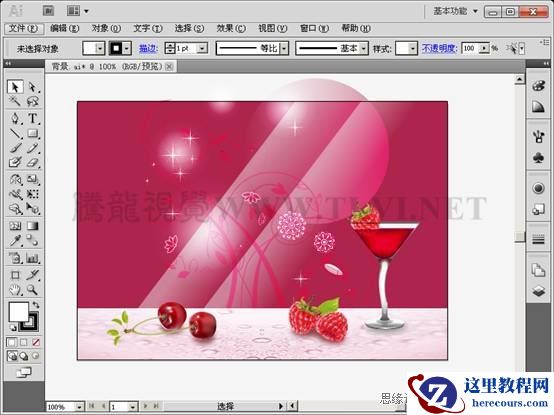The height and width of the screenshot is (415, 554).
Task: Open the 效果 menu
Action: click(x=231, y=28)
